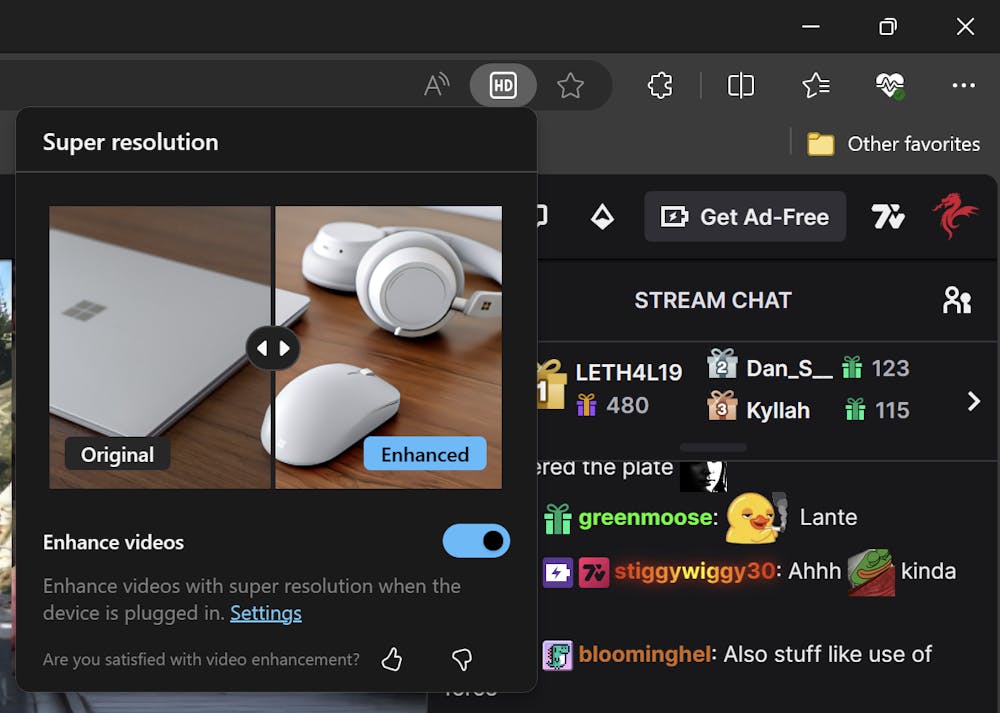Click stiggywiggy30's pink 7TV badge
1000x713 pixels.
click(594, 572)
